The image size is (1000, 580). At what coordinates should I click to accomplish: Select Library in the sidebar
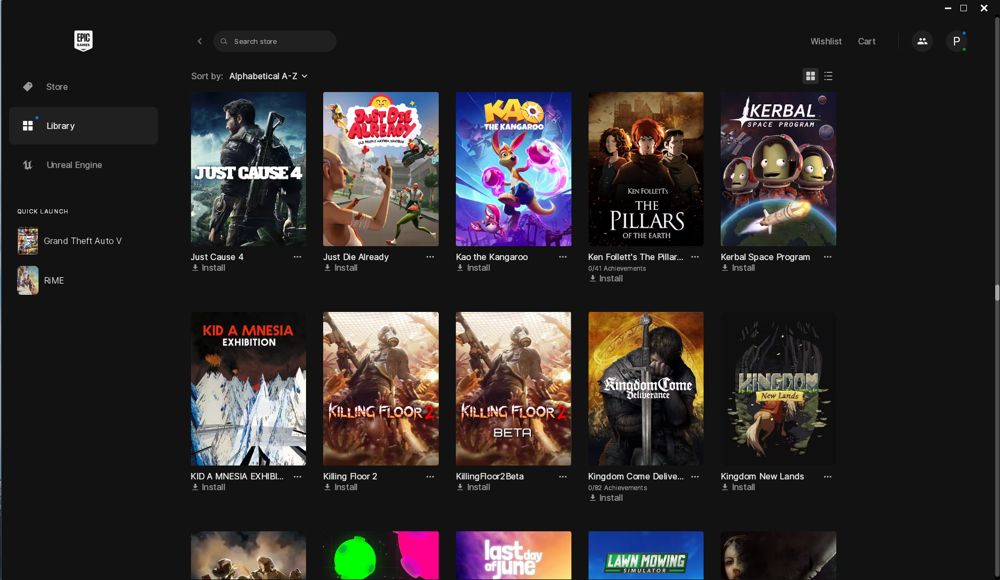point(83,126)
